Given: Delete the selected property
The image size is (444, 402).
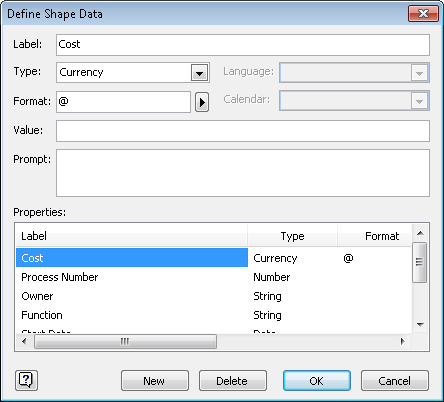Looking at the screenshot, I should point(233,380).
